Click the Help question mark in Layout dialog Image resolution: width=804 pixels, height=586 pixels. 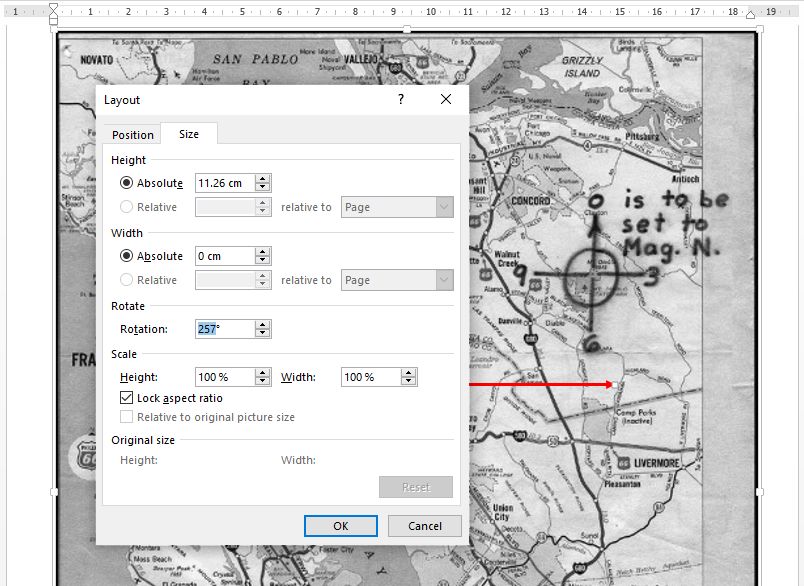[x=401, y=100]
